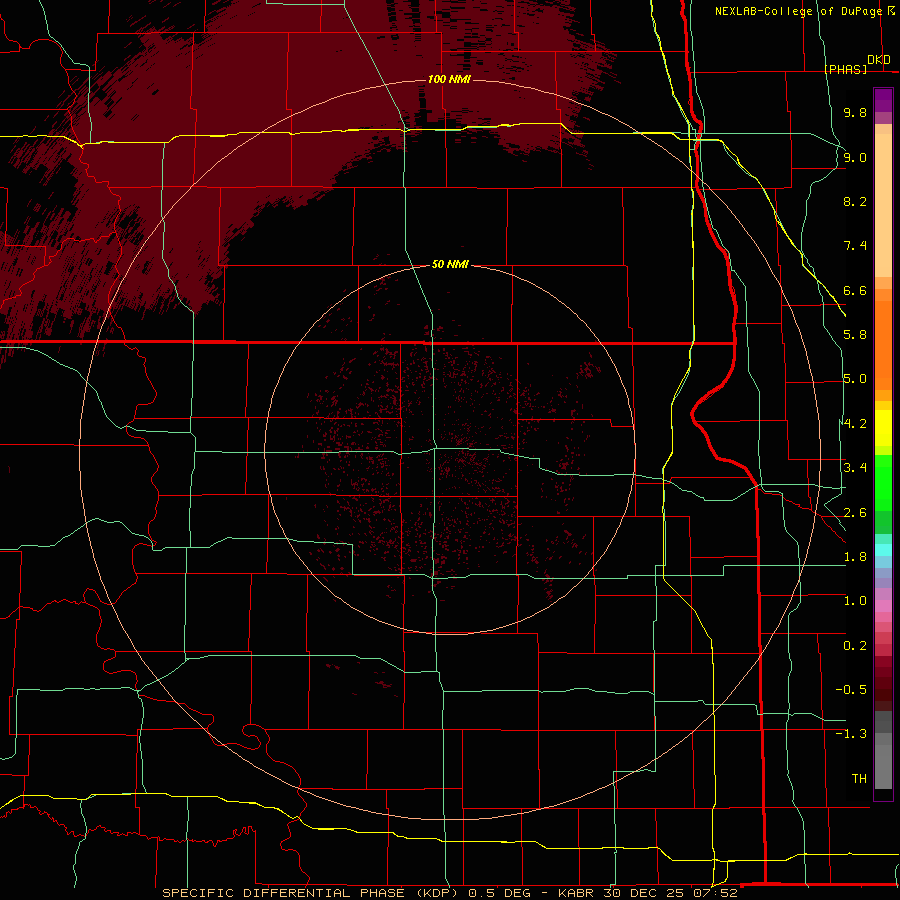This screenshot has height=900, width=900.
Task: Click the 7.4 legend value
Action: pyautogui.click(x=855, y=246)
